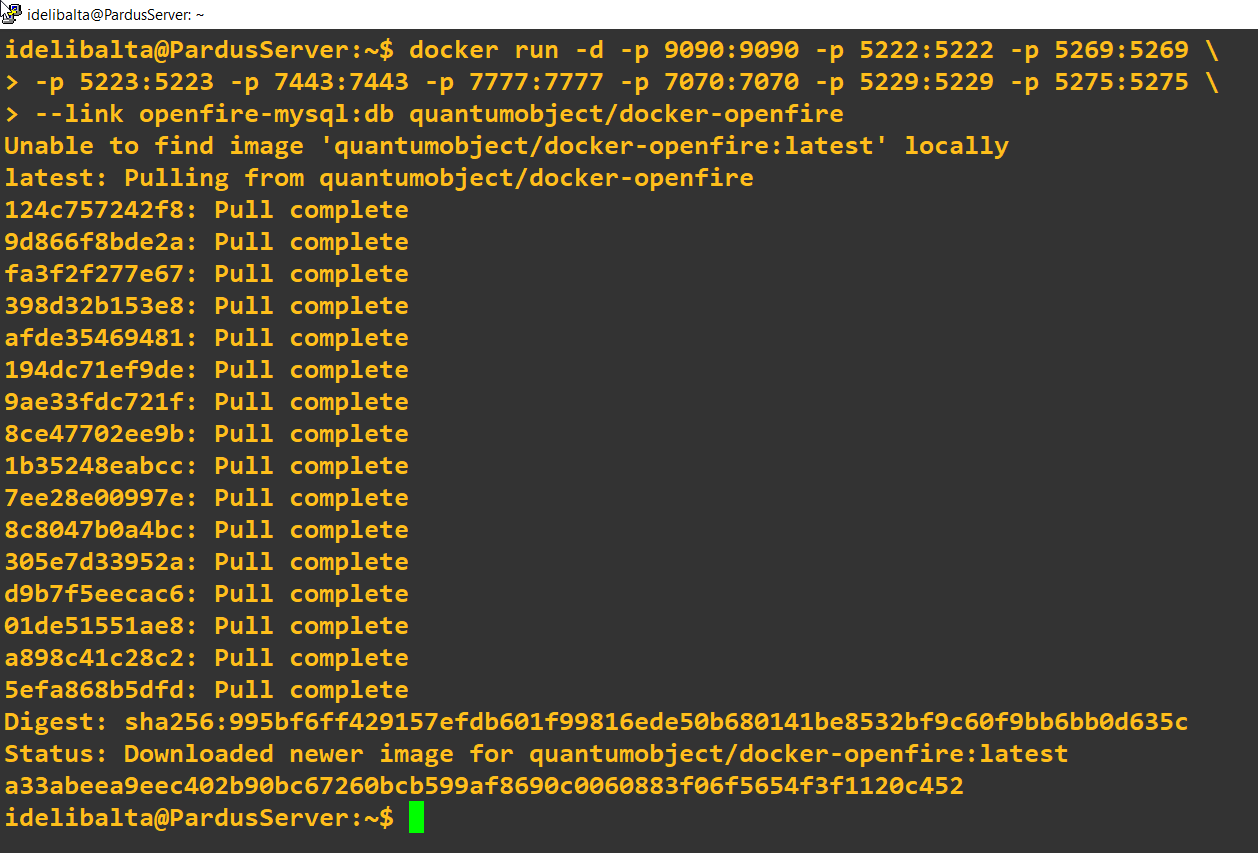This screenshot has height=853, width=1258.
Task: Click the 'Status: Downloaded newer image' line
Action: (x=536, y=753)
